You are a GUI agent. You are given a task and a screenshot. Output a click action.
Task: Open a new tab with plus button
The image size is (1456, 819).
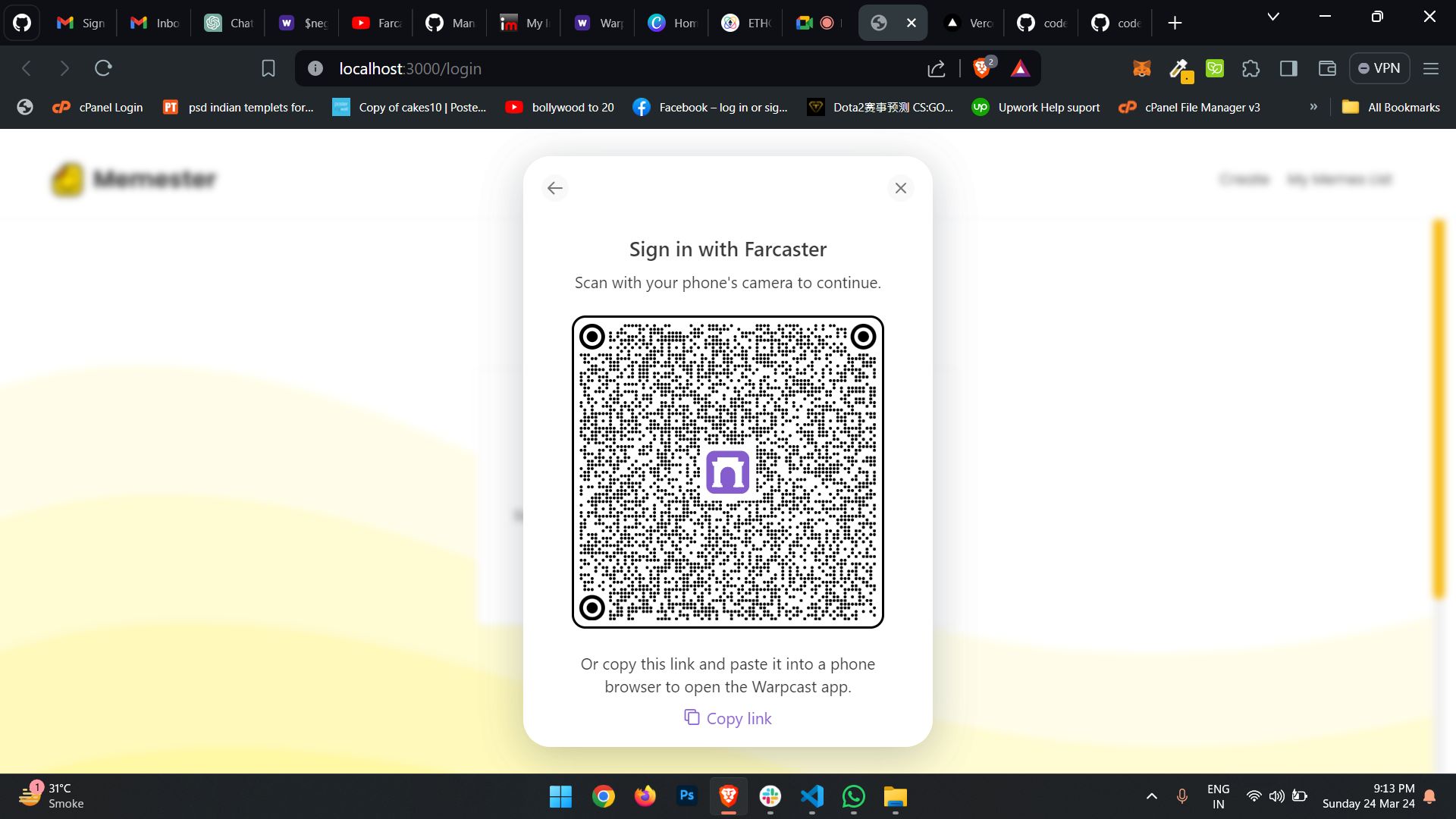tap(1175, 23)
